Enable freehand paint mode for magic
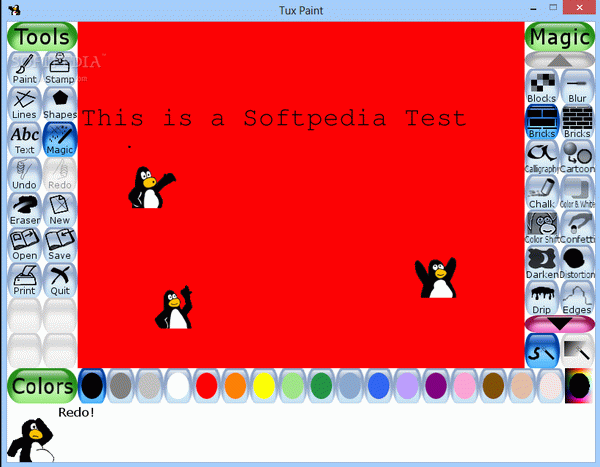Screen dimensions: 600x467 point(542,351)
